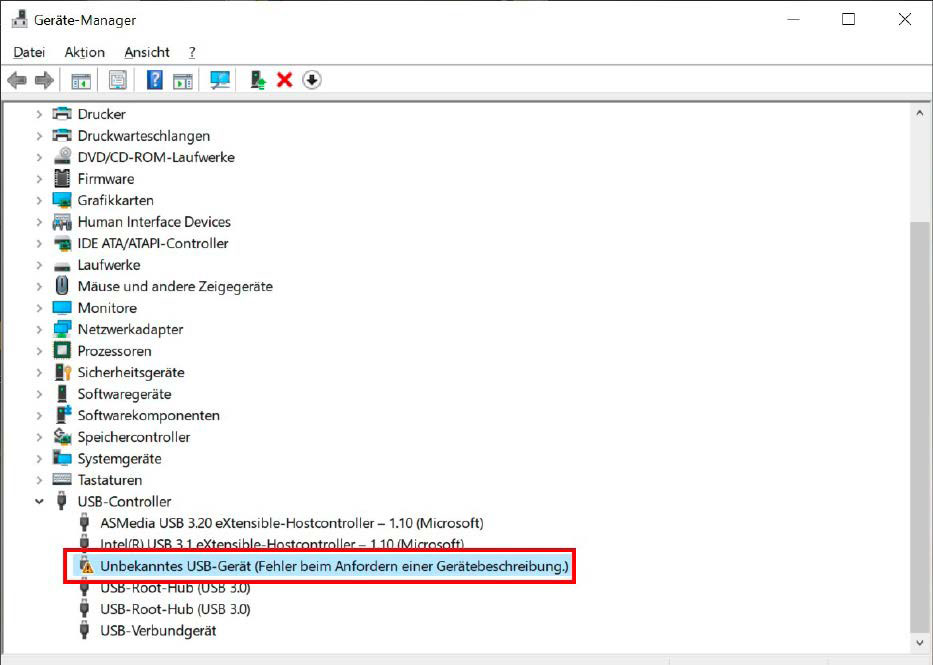Viewport: 933px width, 665px height.
Task: Open the Aktion menu
Action: coord(84,52)
